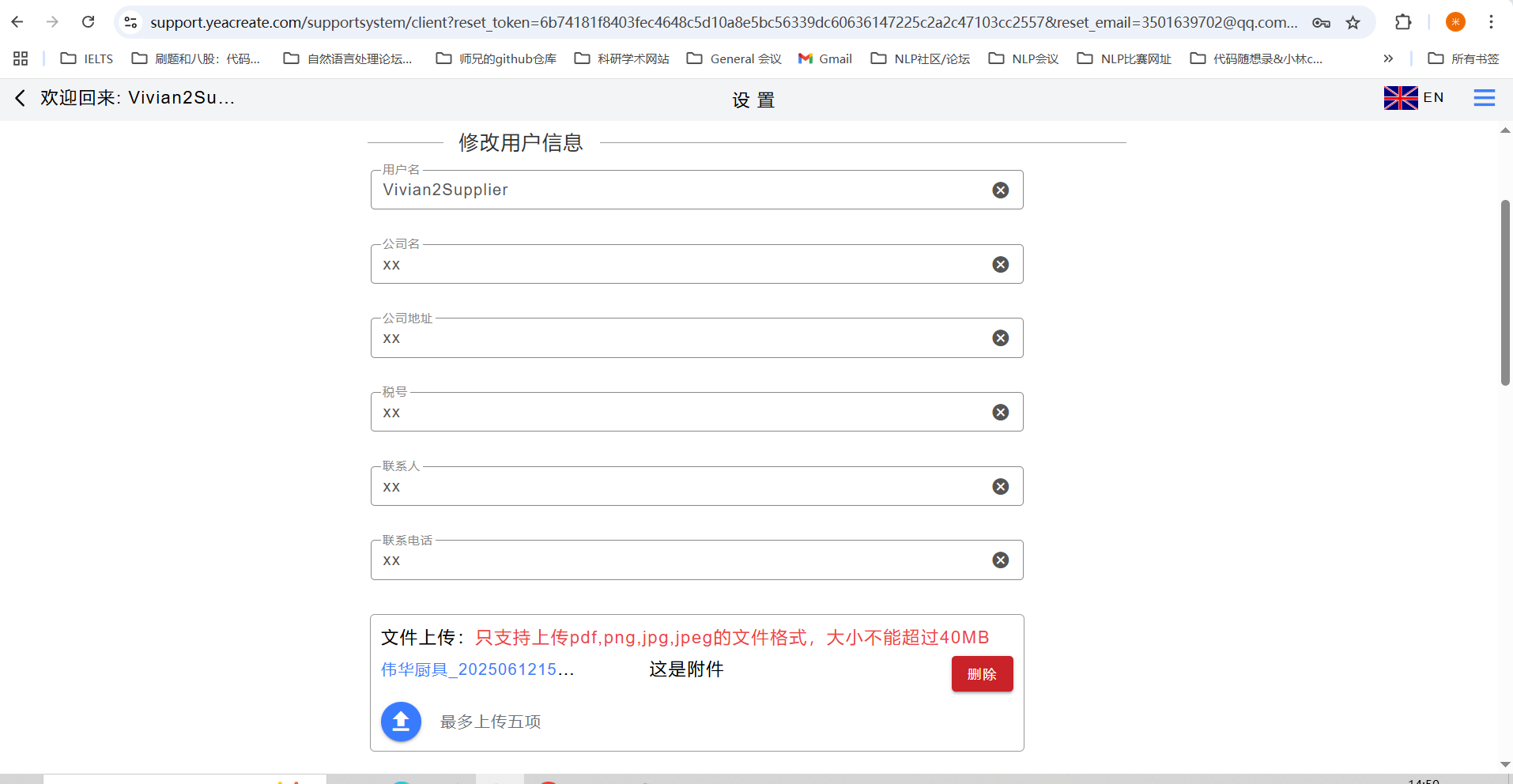Switch language using the UK flag icon
1513x784 pixels.
tap(1400, 98)
